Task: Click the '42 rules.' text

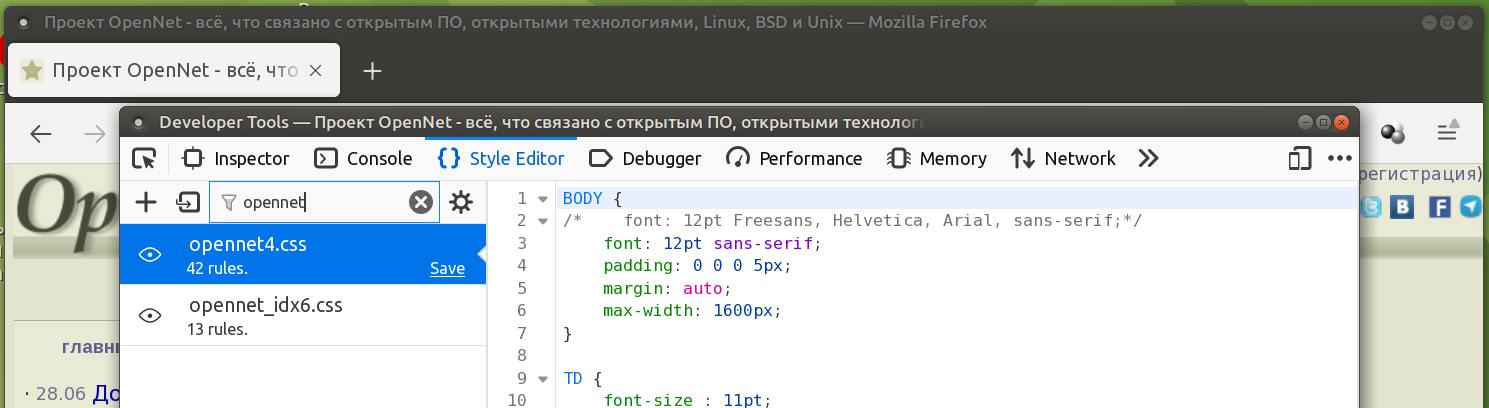Action: coord(217,268)
